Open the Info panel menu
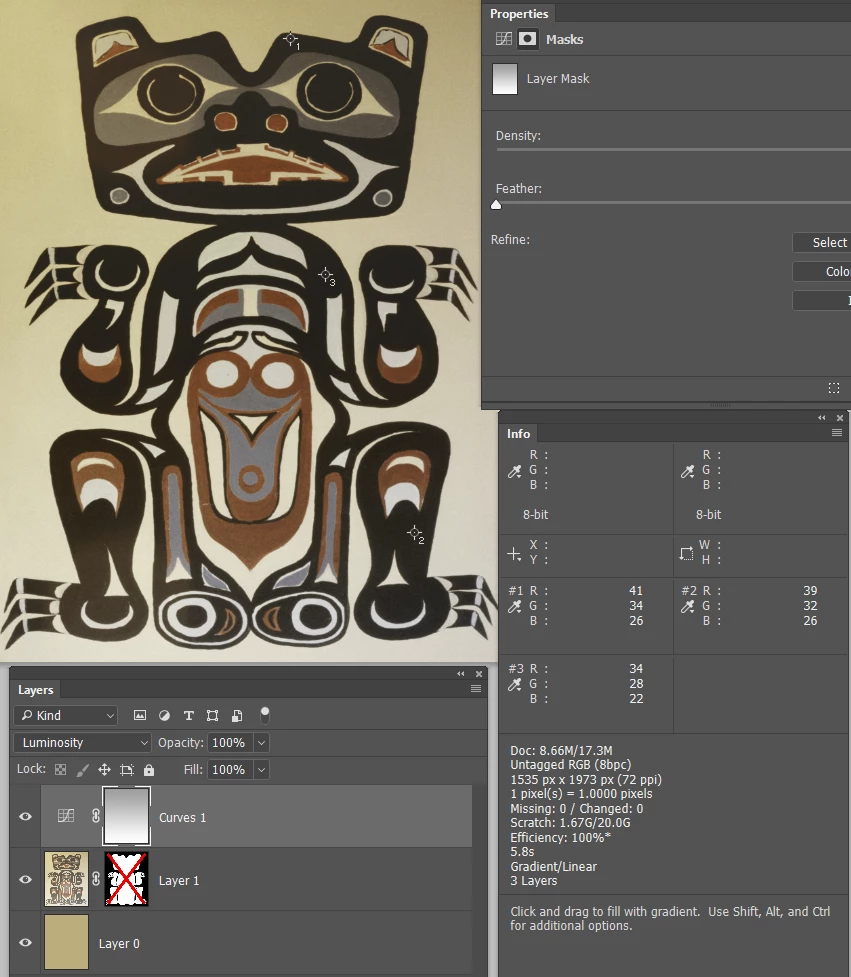This screenshot has height=977, width=851. coord(837,433)
